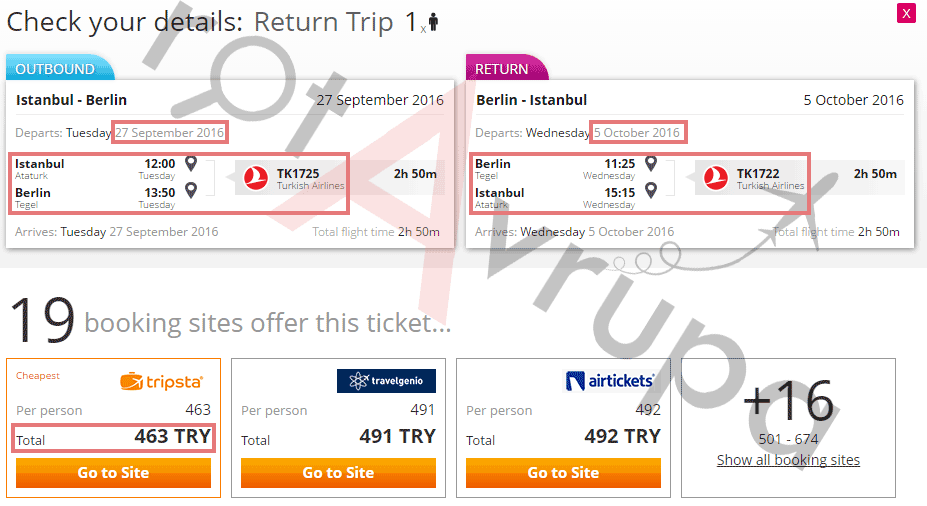
Task: Go to Site for travelgenio 491 TRY
Action: (338, 473)
